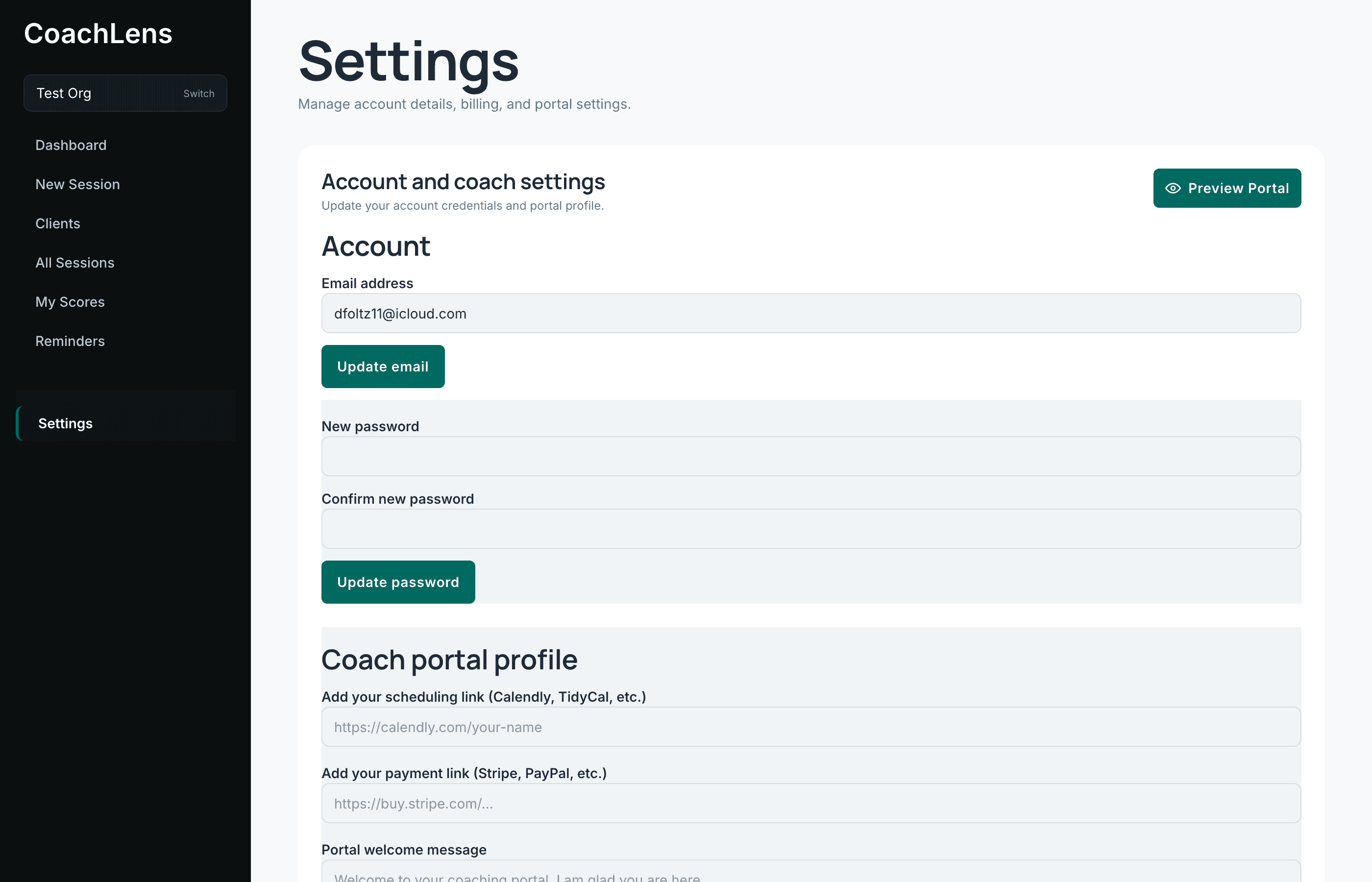Click the Update email button
The height and width of the screenshot is (882, 1372).
coord(383,367)
